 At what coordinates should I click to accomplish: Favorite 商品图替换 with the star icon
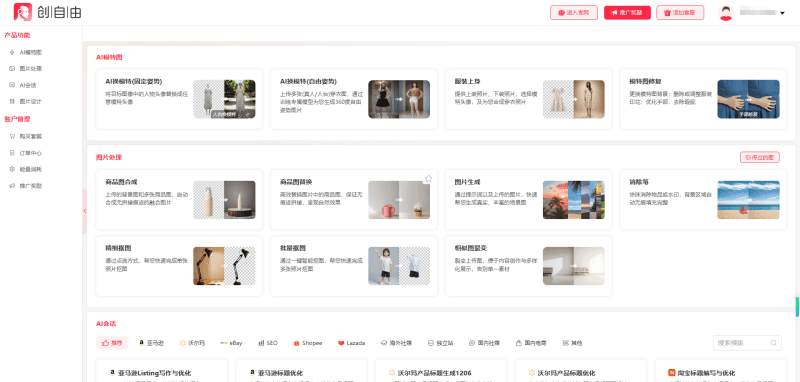point(428,179)
